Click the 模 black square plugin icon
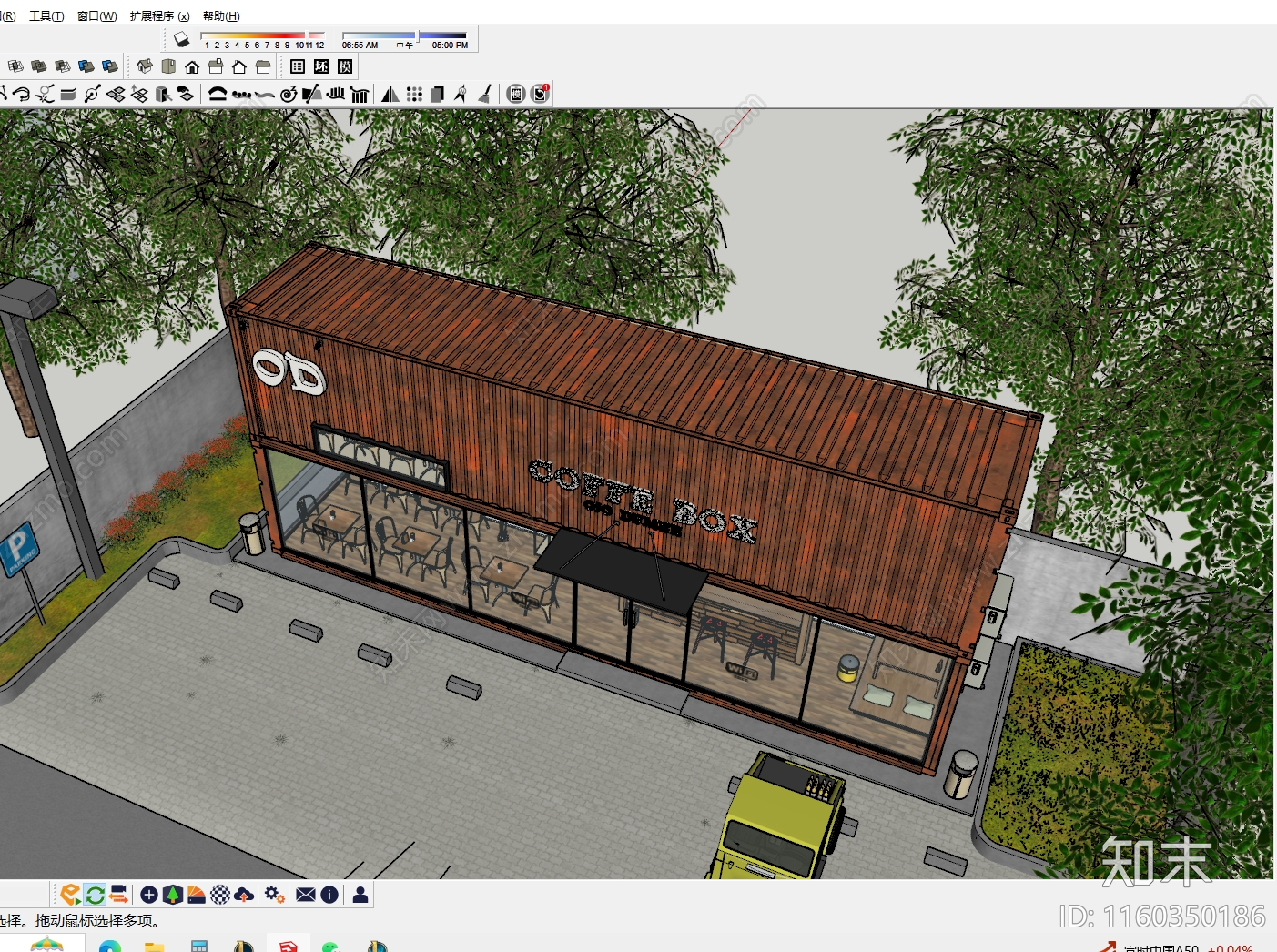 pos(345,66)
